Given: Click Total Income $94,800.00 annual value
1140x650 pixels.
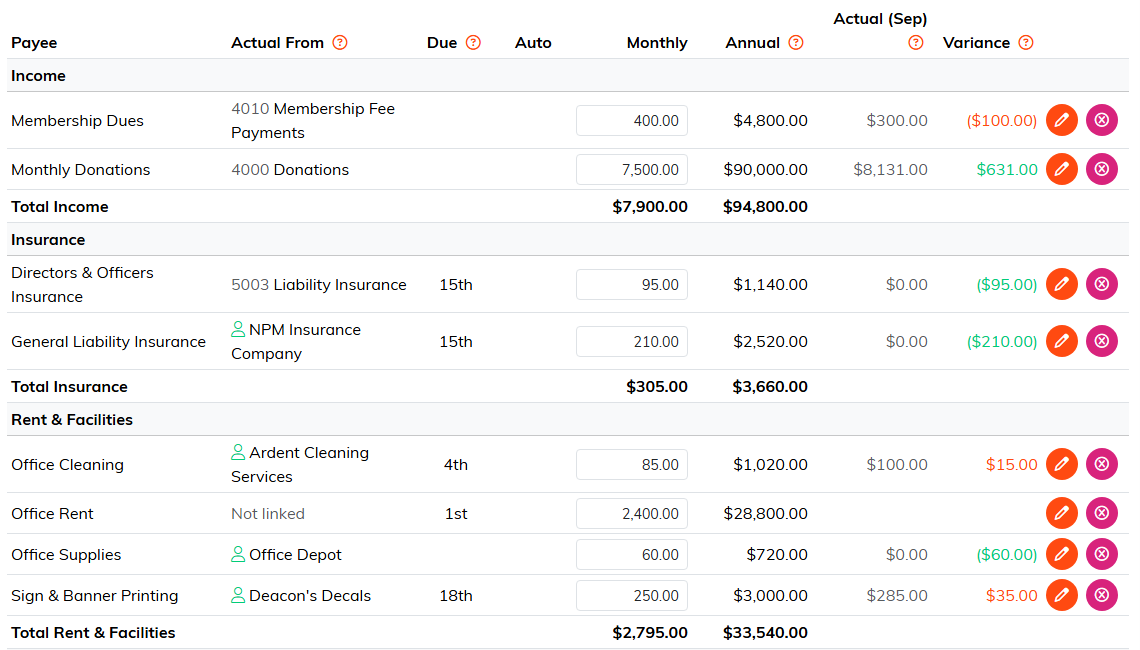Looking at the screenshot, I should pos(765,206).
